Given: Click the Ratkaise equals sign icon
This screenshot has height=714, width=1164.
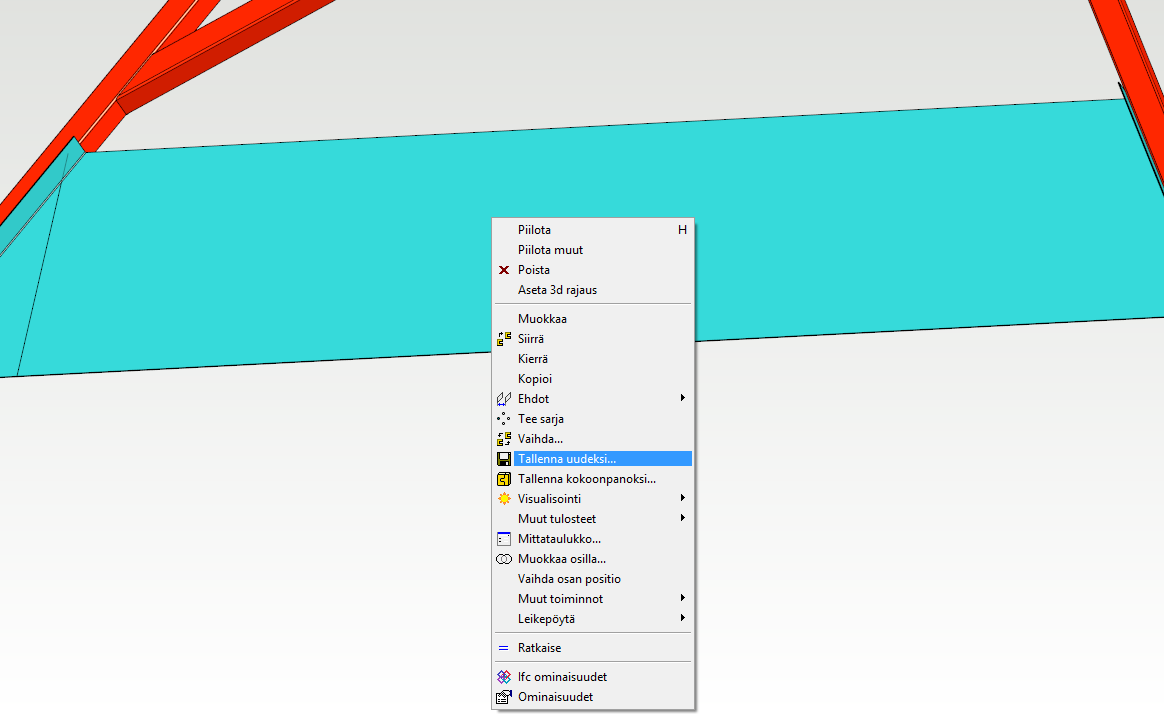Looking at the screenshot, I should point(503,649).
